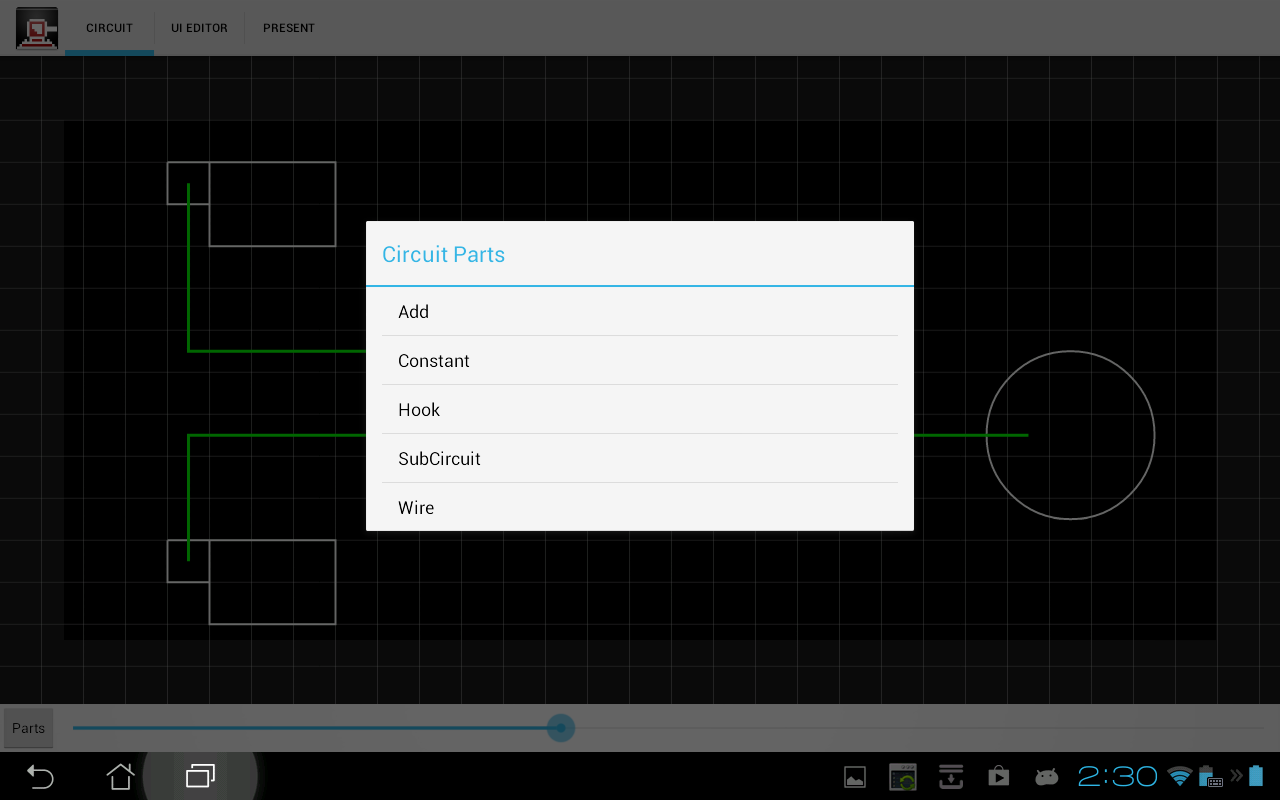Open the Play Store notification icon
Screen dimensions: 1280x800
tap(998, 777)
